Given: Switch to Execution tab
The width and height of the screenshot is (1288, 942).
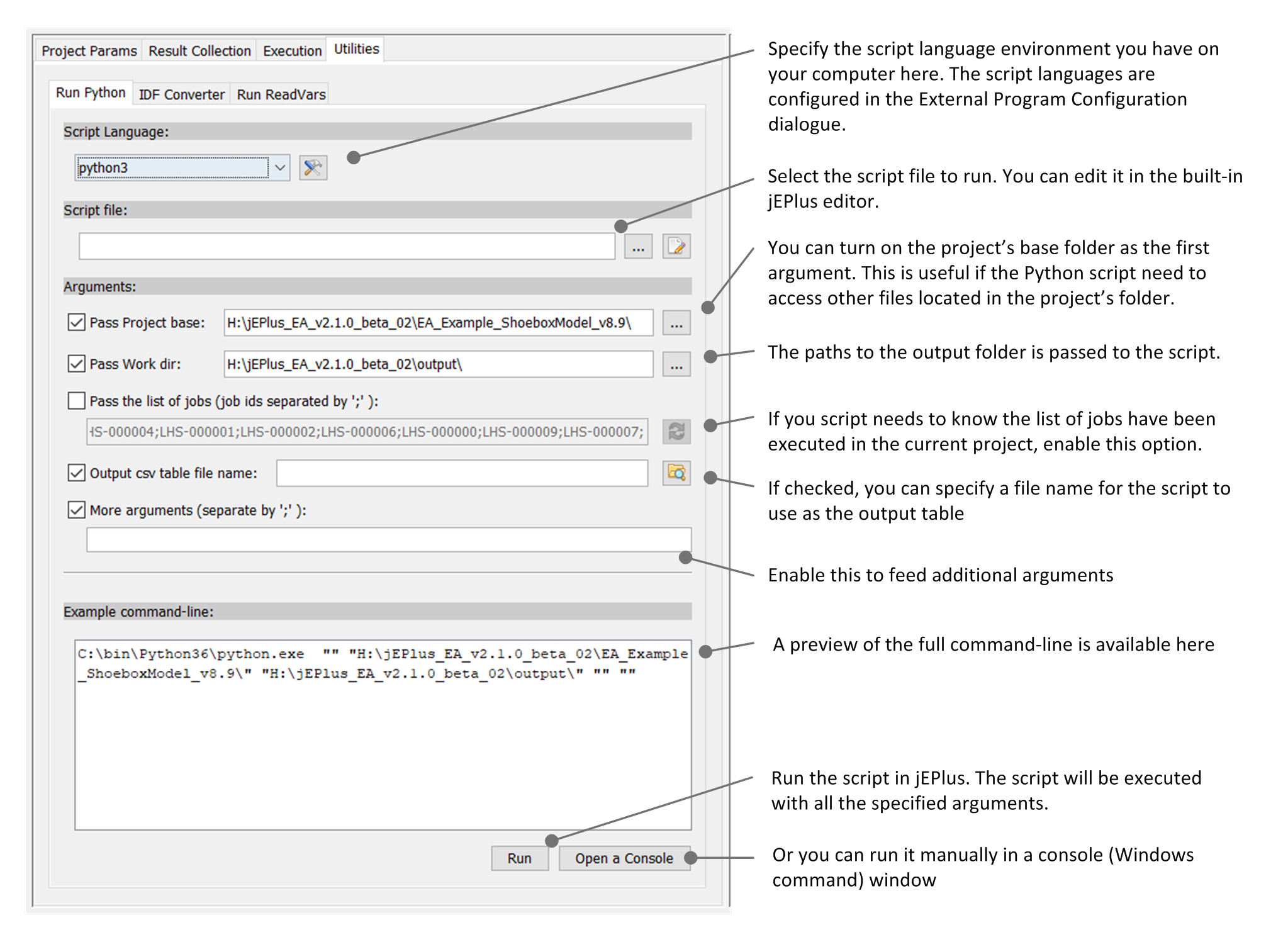Looking at the screenshot, I should pyautogui.click(x=292, y=51).
